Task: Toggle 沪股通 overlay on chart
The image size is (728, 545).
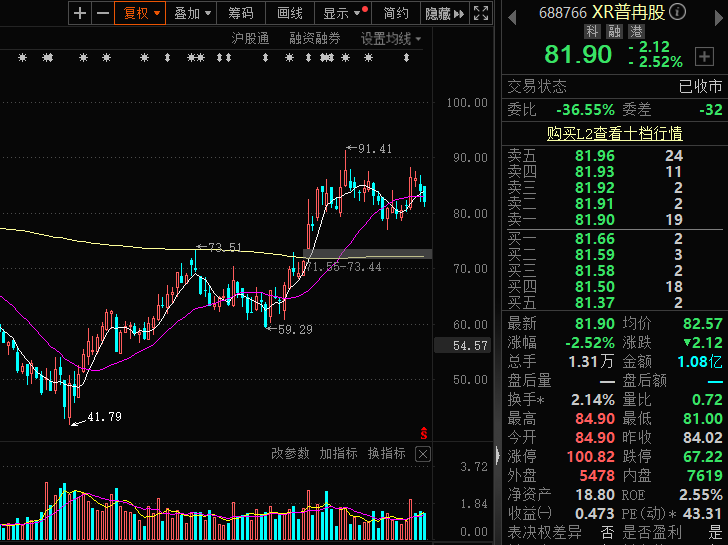Action: [x=250, y=39]
